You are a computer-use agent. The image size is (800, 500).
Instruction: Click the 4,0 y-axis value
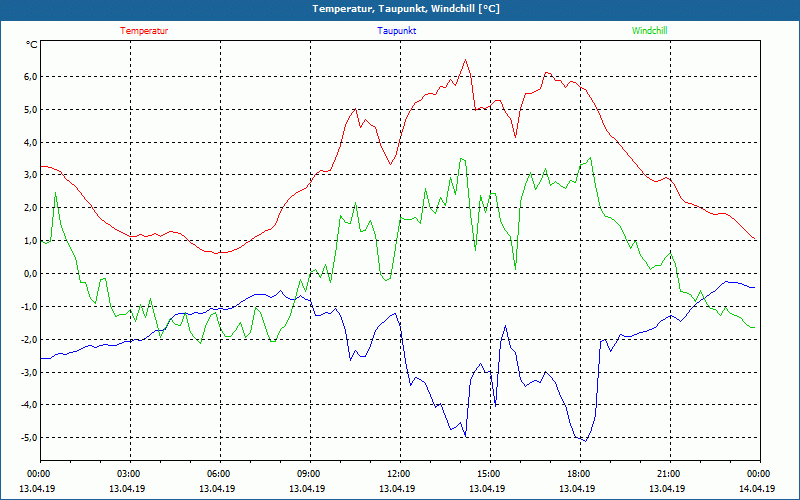point(31,142)
